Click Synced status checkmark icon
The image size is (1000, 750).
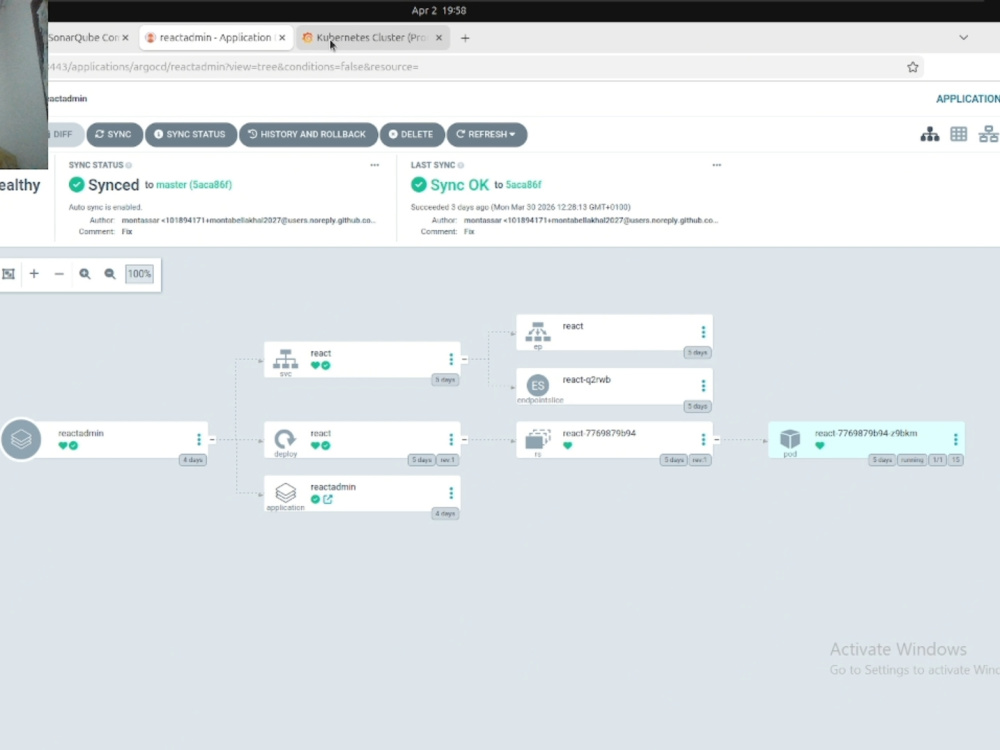point(77,185)
